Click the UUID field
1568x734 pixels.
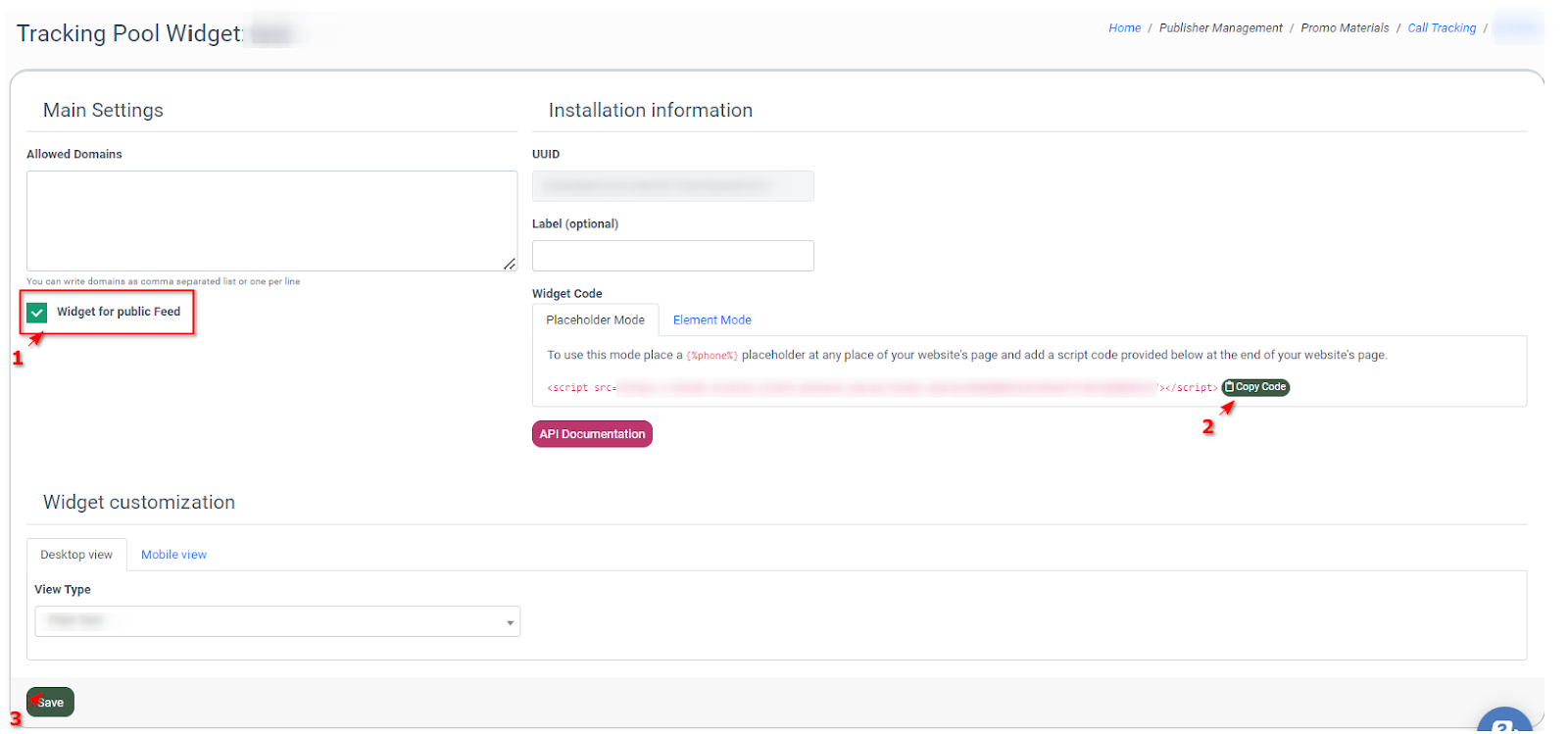[672, 186]
